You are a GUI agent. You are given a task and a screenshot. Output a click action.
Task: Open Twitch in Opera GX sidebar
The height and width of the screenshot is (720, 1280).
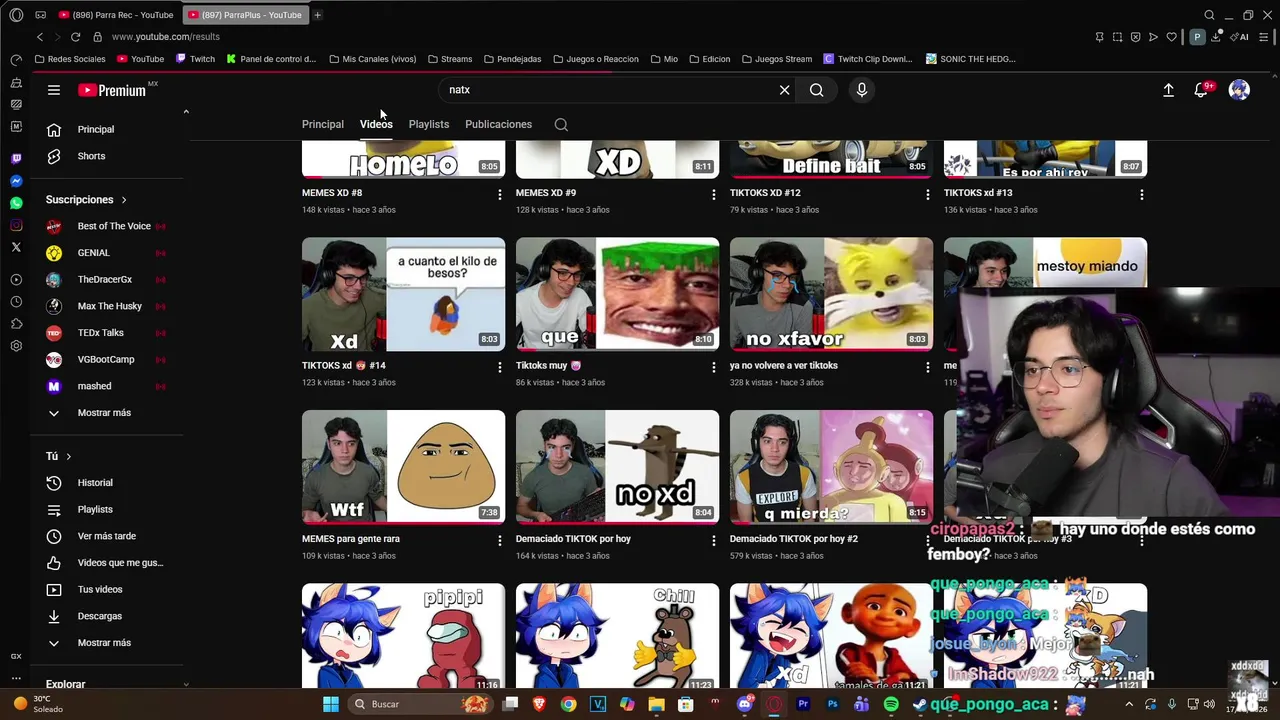16,159
